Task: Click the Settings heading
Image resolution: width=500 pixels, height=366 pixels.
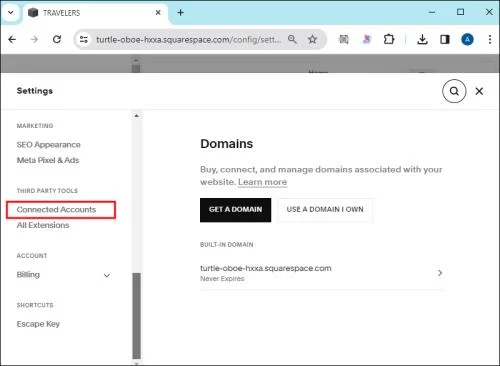Action: [x=35, y=91]
